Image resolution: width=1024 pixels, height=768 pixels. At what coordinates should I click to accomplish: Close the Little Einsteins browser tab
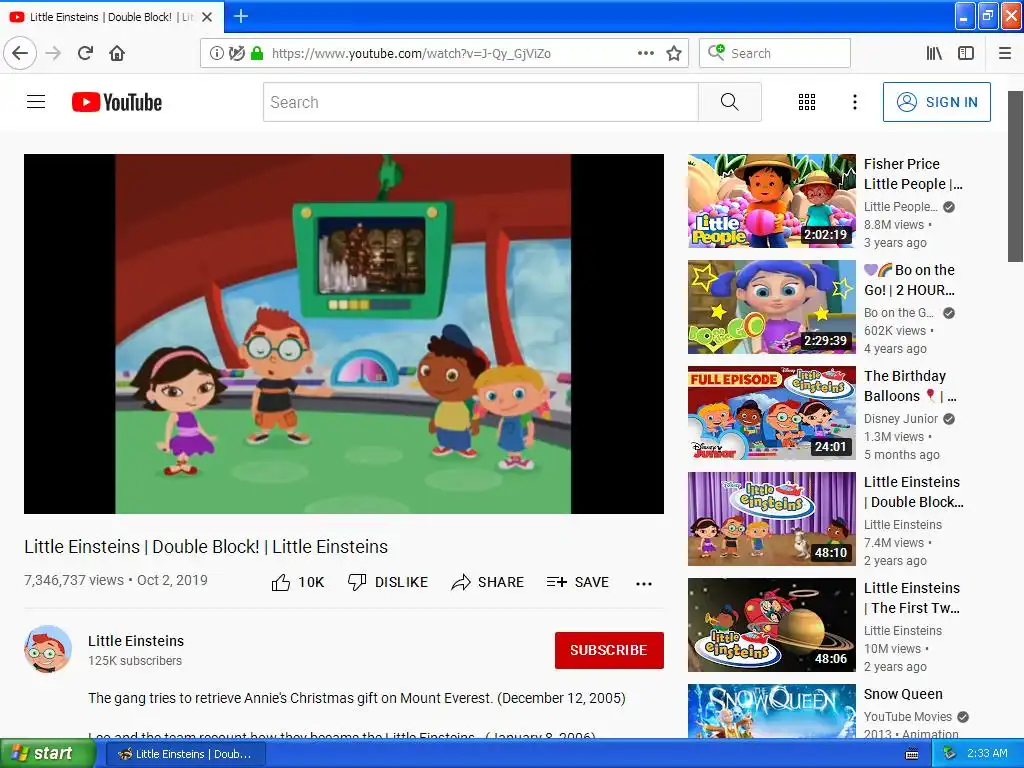click(x=207, y=17)
